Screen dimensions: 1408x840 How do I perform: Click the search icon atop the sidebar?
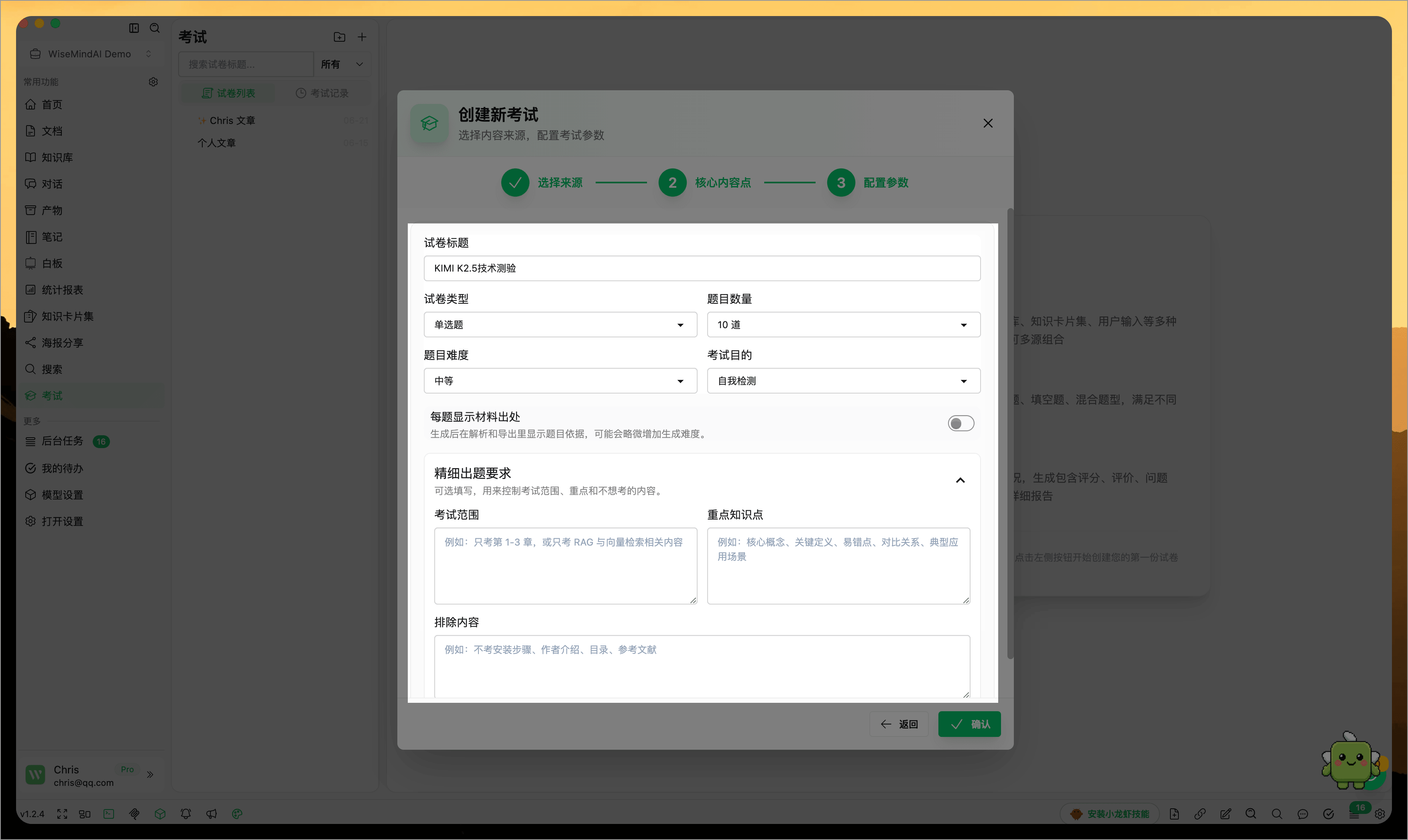[x=155, y=28]
